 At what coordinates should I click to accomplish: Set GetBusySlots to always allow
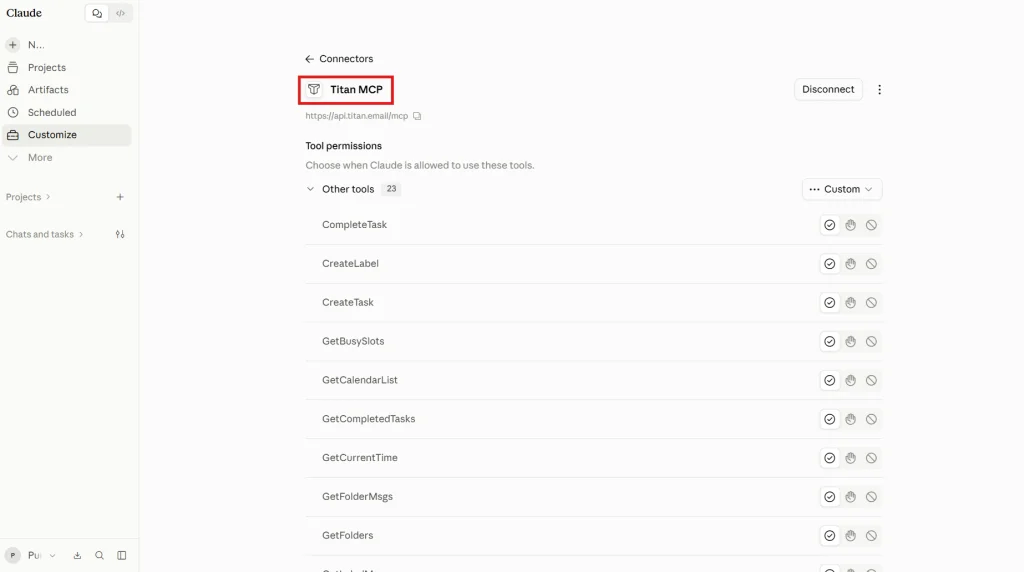829,342
